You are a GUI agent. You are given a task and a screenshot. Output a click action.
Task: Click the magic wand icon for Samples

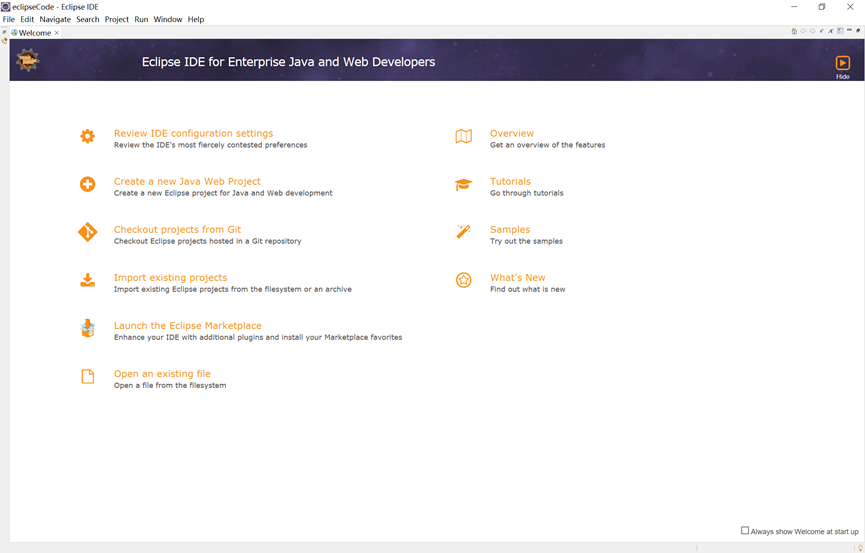coord(463,231)
